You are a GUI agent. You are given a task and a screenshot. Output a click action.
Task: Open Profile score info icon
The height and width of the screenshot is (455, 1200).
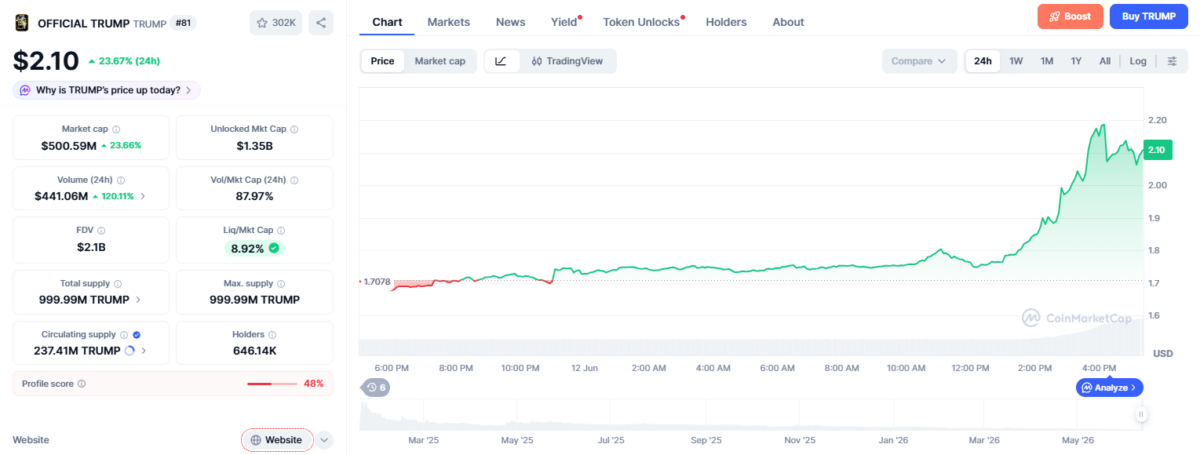pos(82,383)
